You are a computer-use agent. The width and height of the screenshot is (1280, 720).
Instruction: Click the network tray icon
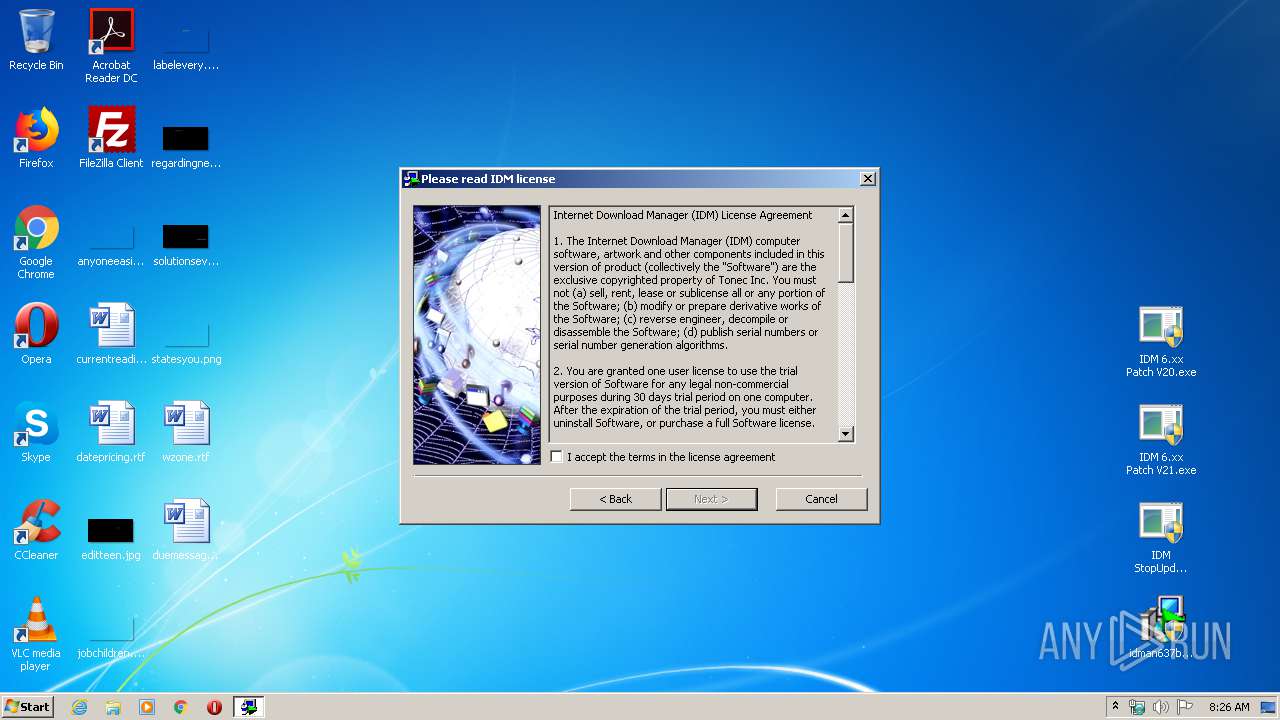click(x=1137, y=707)
